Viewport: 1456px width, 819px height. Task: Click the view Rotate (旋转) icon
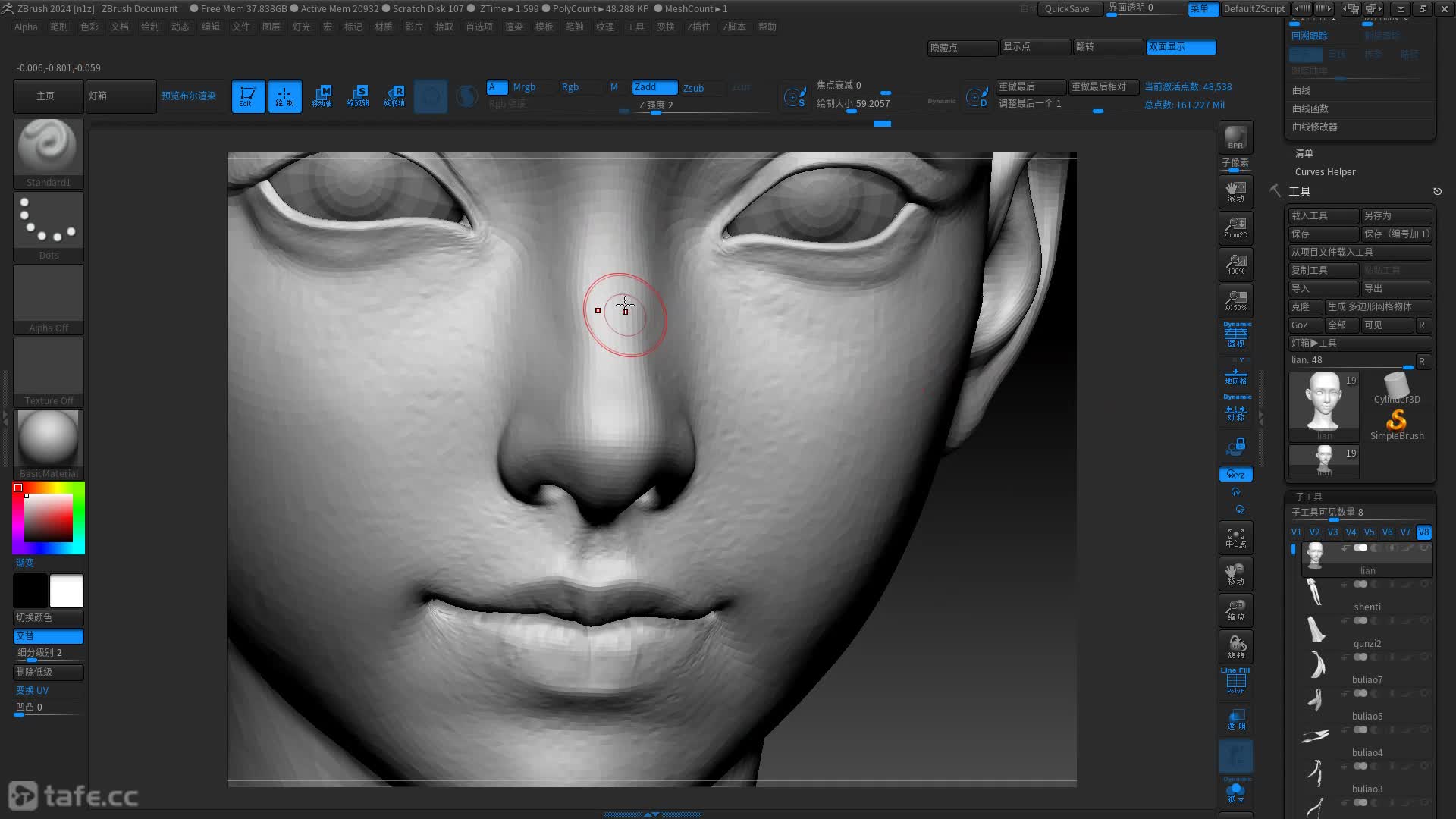coord(1235,647)
